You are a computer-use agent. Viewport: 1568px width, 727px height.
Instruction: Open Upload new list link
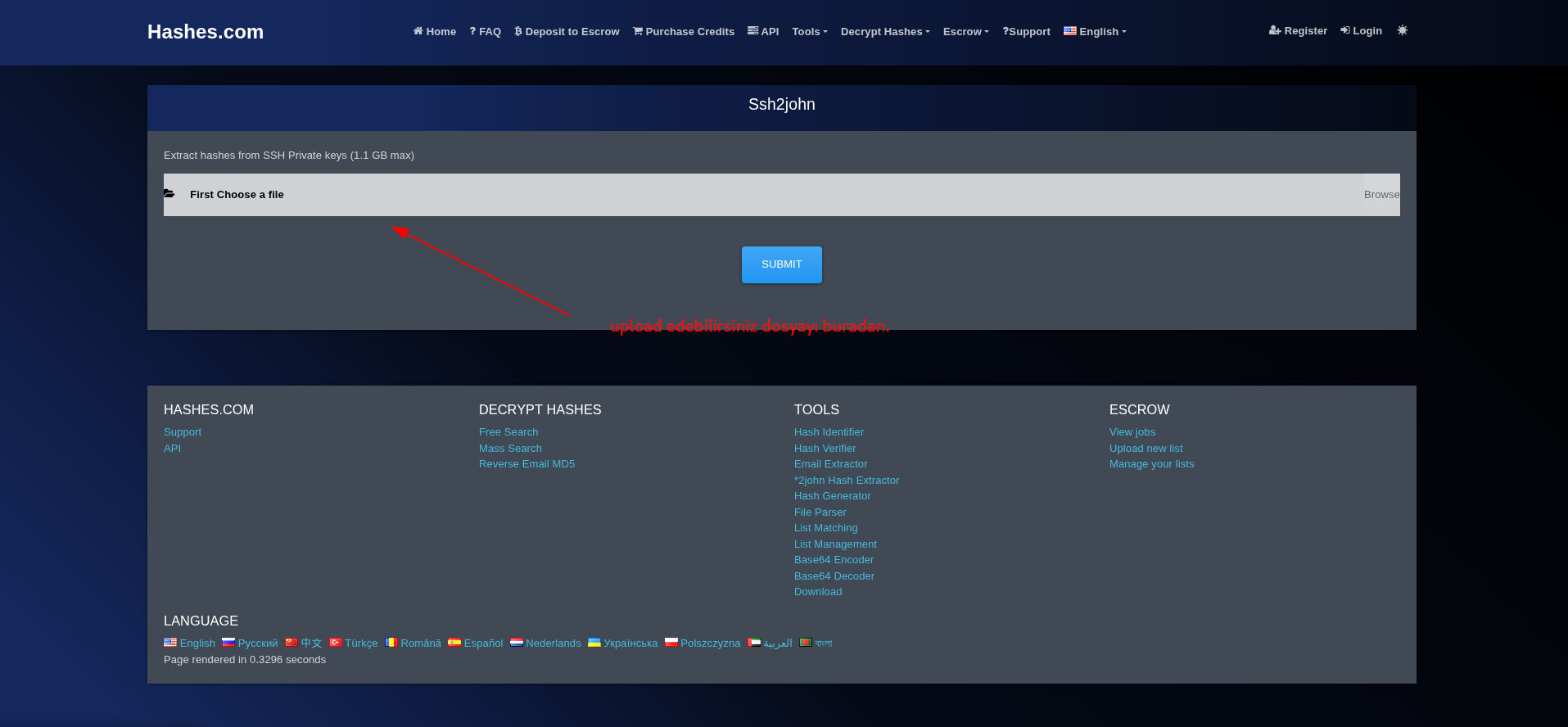click(1146, 449)
